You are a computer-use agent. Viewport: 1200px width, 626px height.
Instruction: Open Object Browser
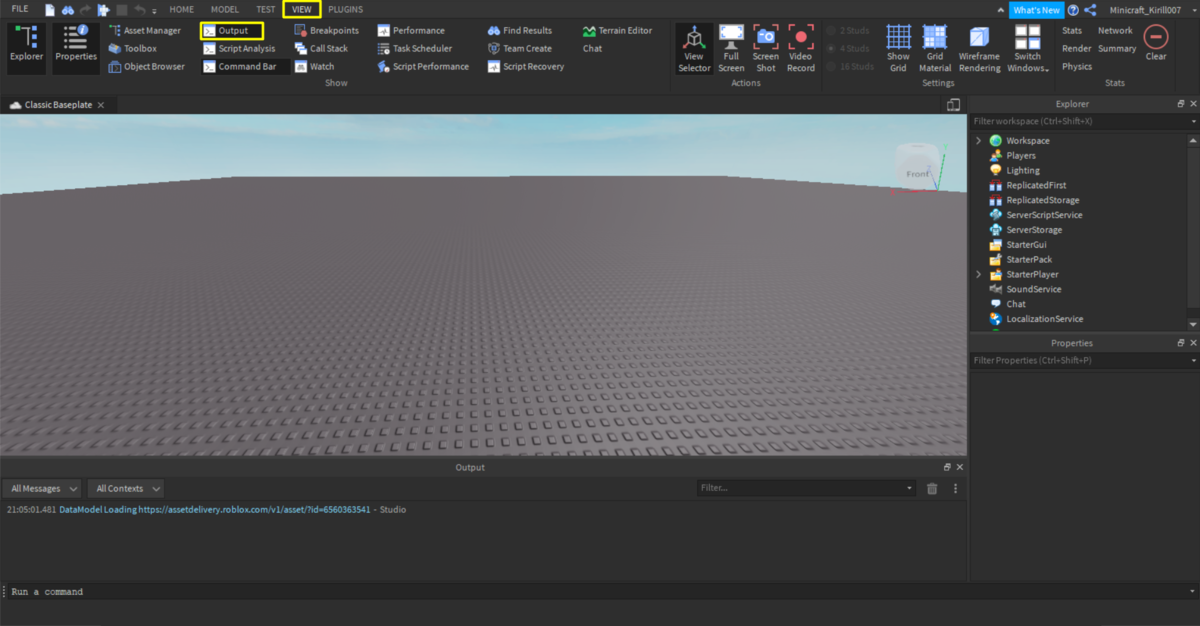[146, 67]
